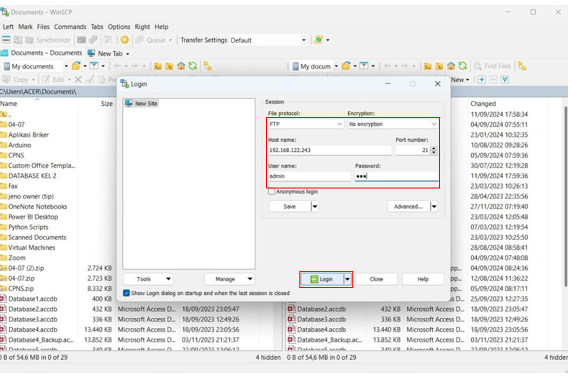Open the Commands menu

click(70, 27)
